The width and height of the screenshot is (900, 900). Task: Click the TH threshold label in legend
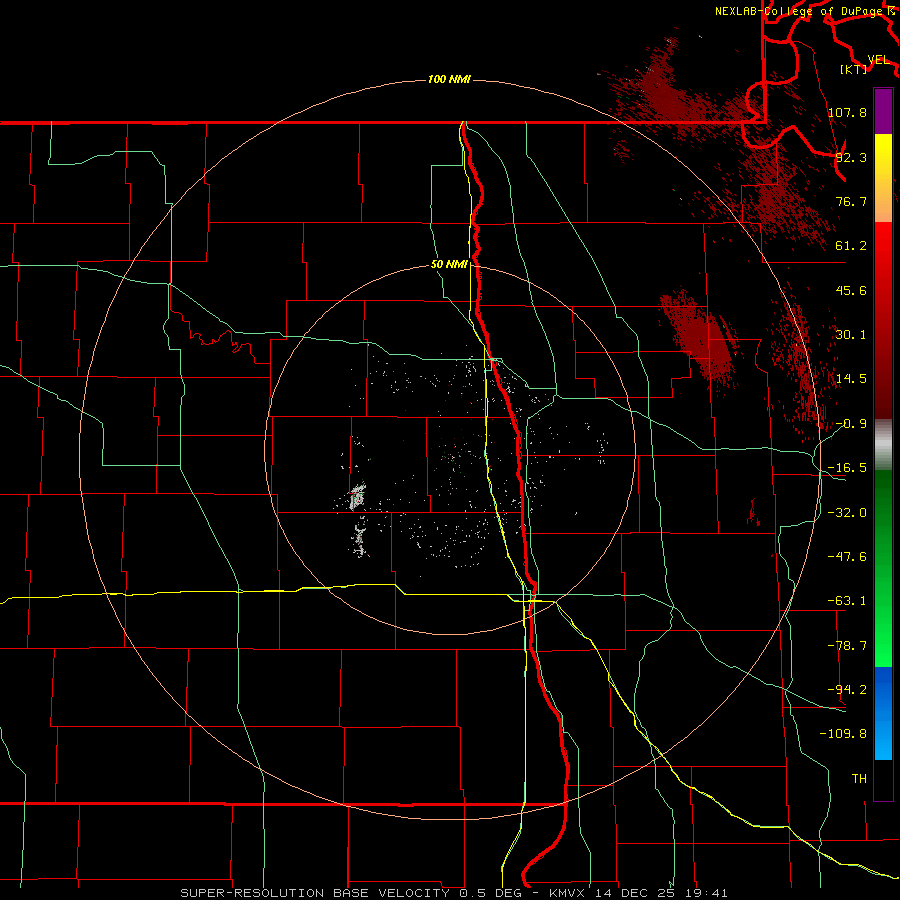859,779
